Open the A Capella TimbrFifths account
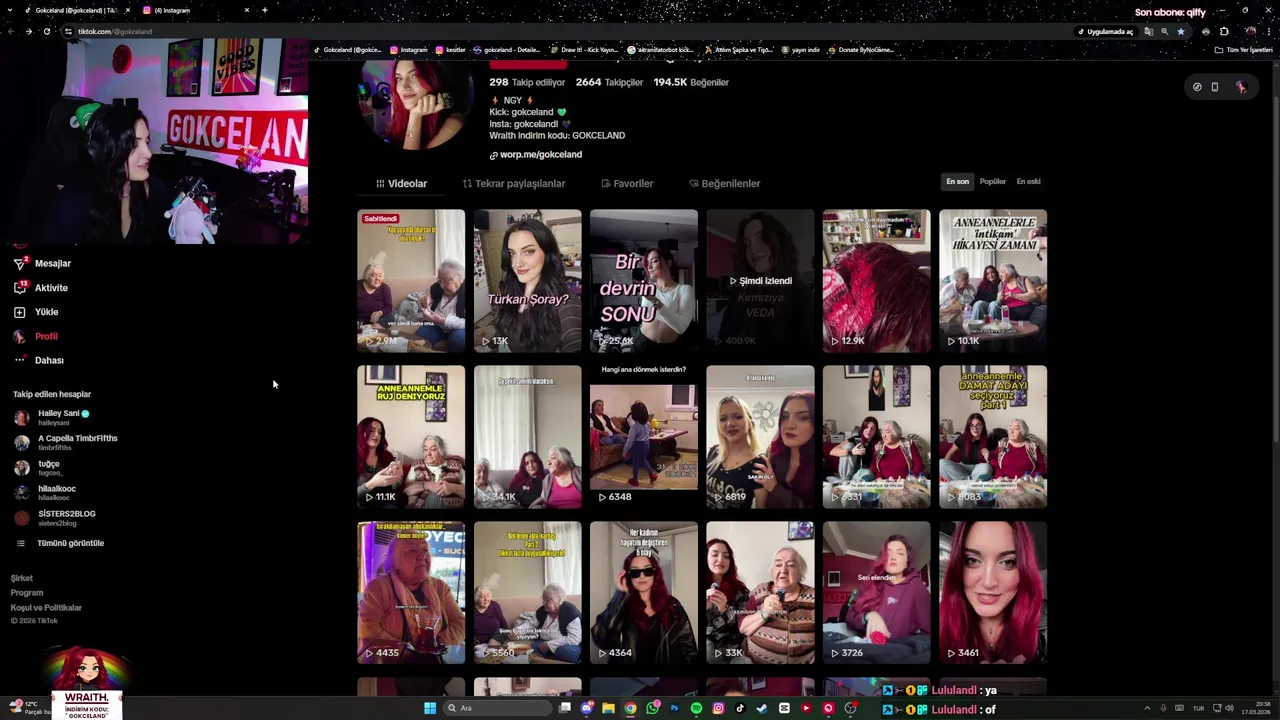 [x=66, y=442]
